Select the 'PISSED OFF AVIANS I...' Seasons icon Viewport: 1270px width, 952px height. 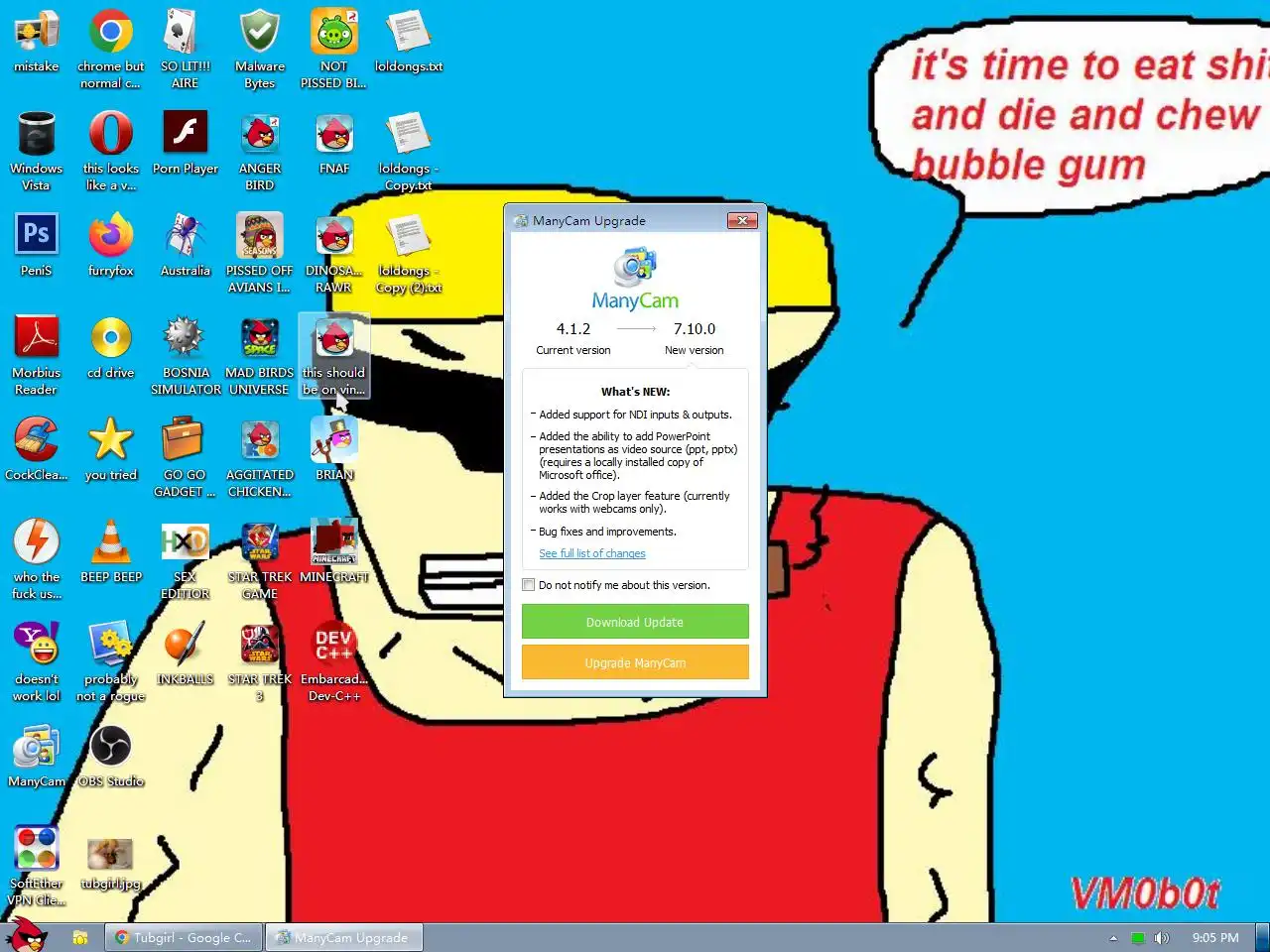coord(260,237)
